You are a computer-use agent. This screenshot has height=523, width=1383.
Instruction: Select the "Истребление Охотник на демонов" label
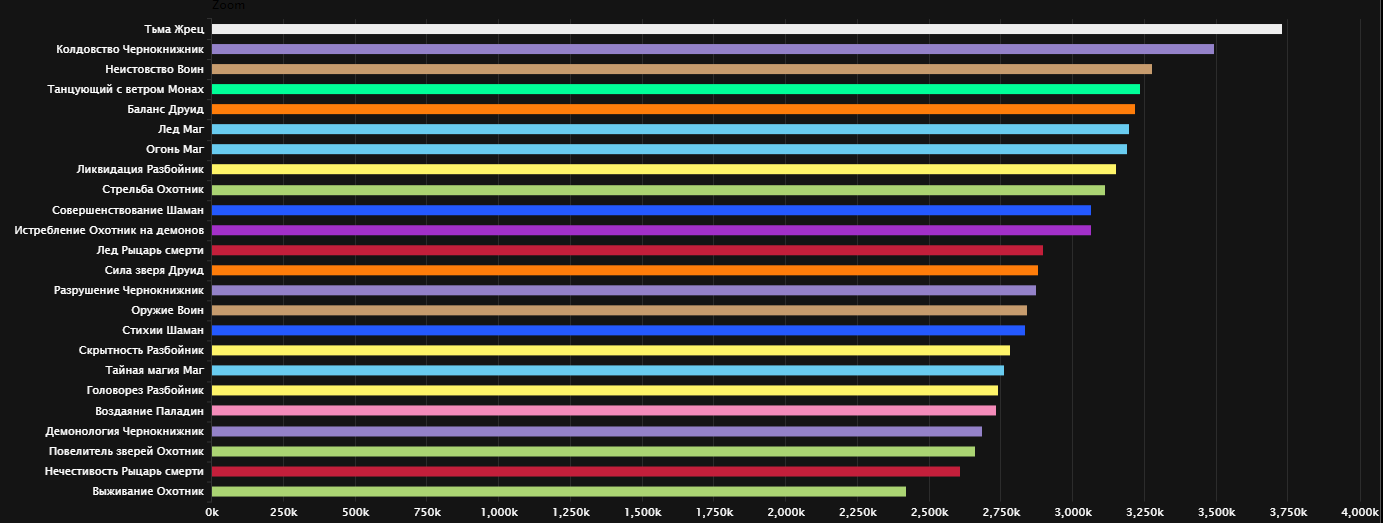point(110,230)
